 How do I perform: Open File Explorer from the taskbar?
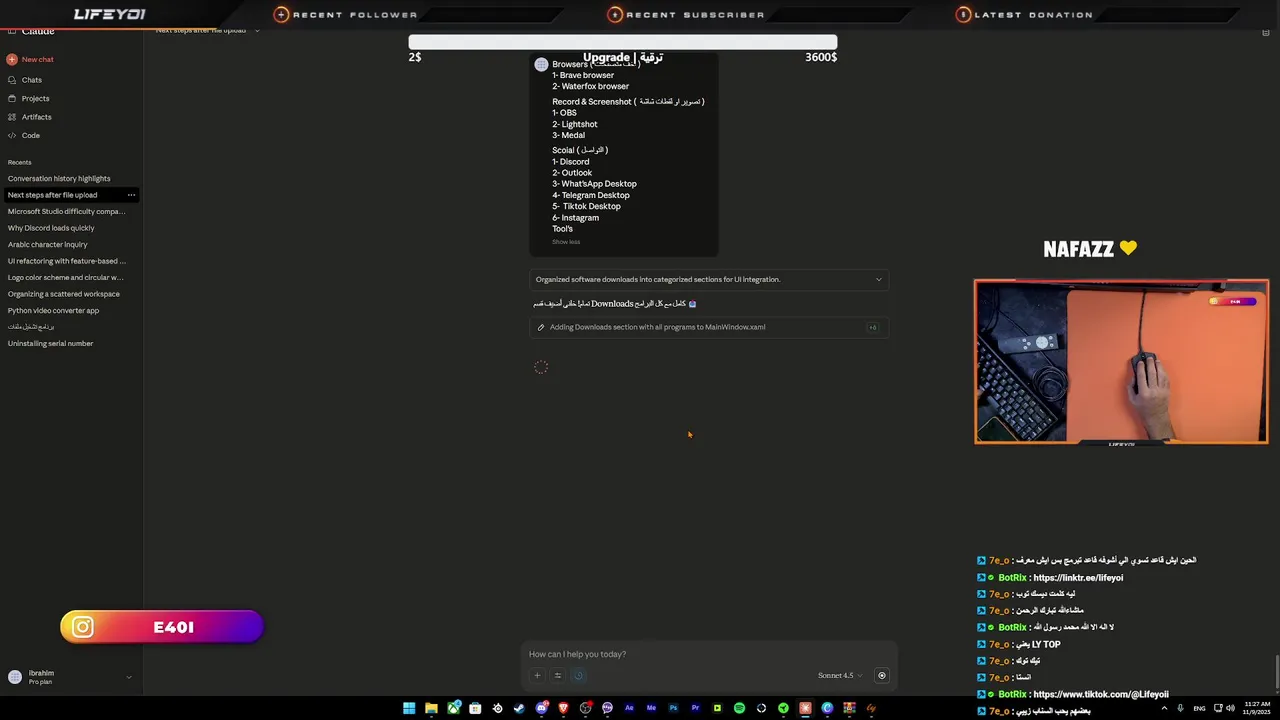(431, 708)
